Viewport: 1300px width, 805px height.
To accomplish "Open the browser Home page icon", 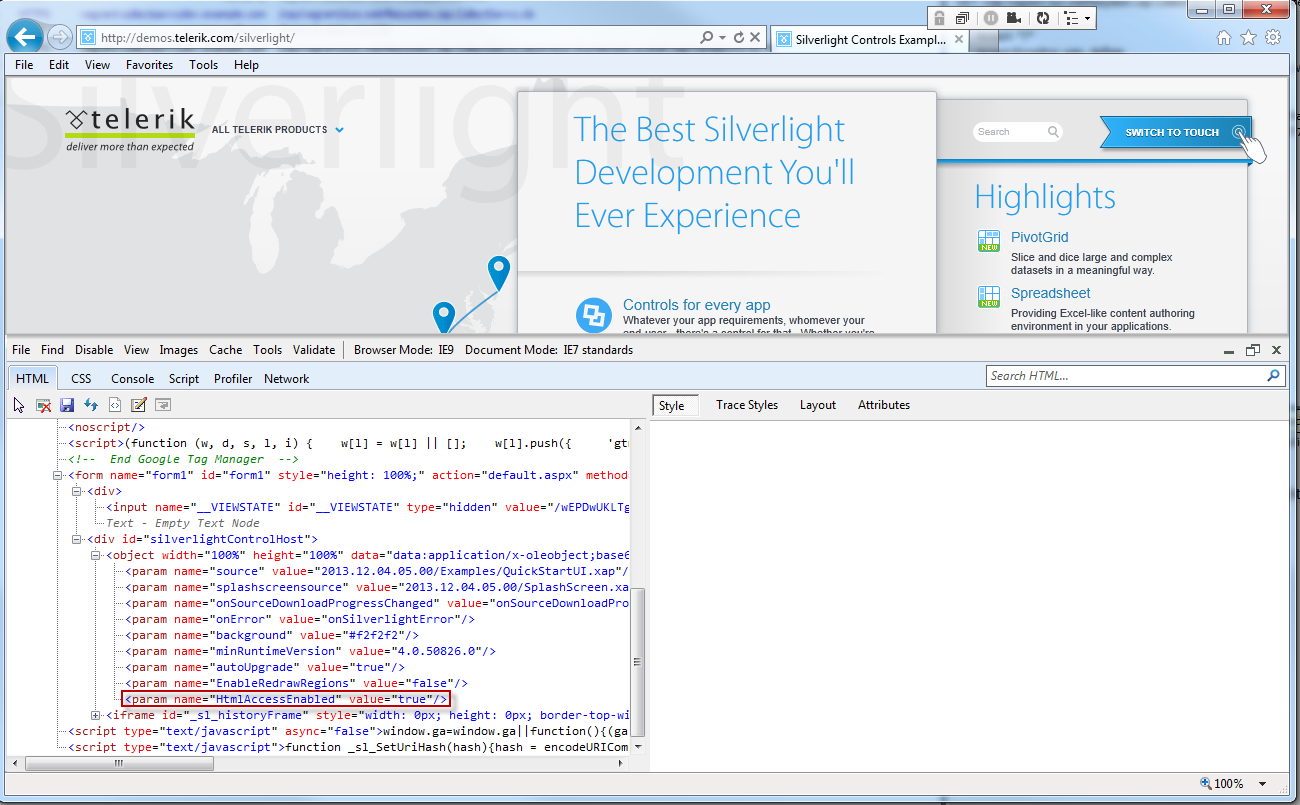I will (1223, 38).
